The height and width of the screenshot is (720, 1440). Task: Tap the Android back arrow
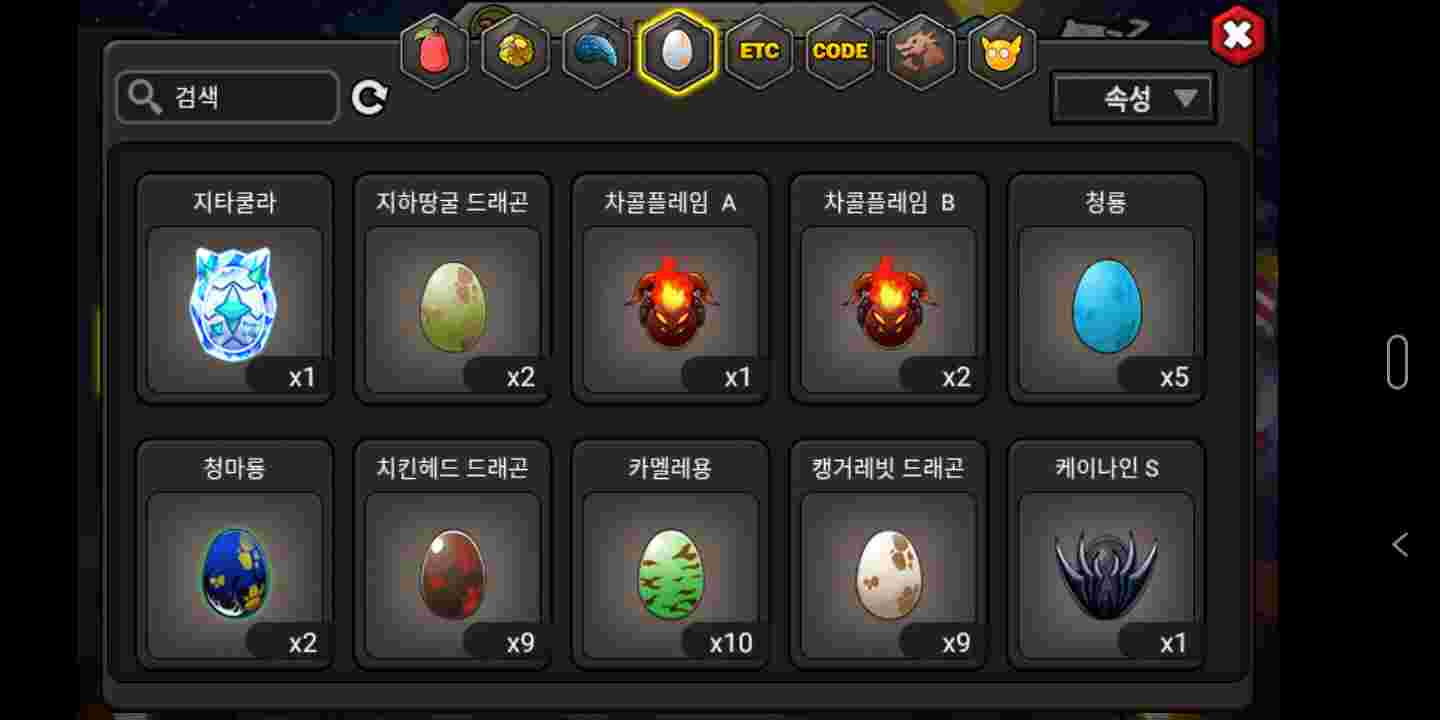pyautogui.click(x=1400, y=545)
